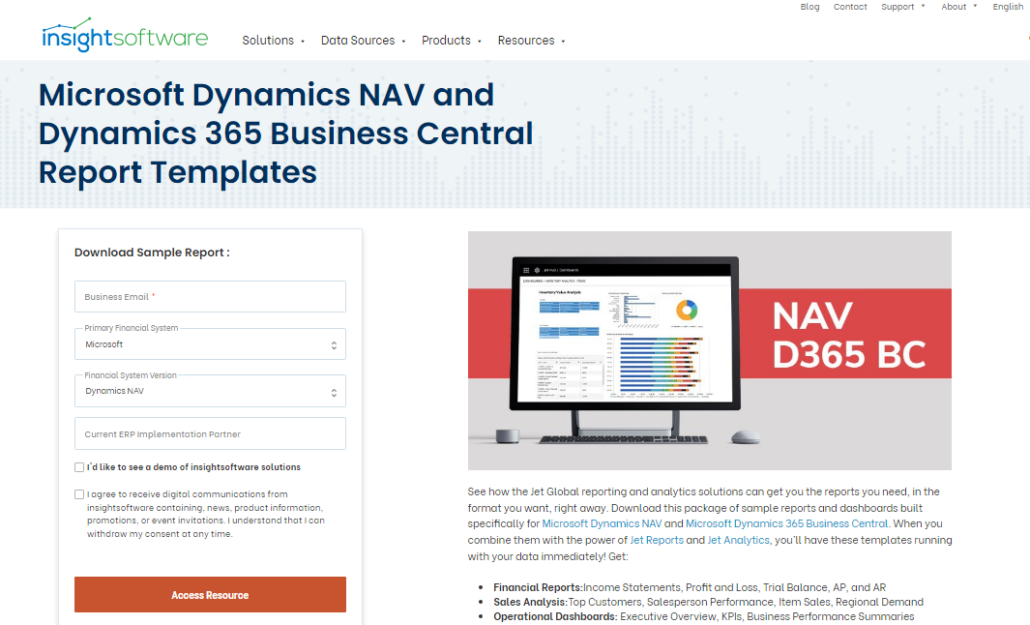Click the insightsoftware logo

(x=125, y=35)
